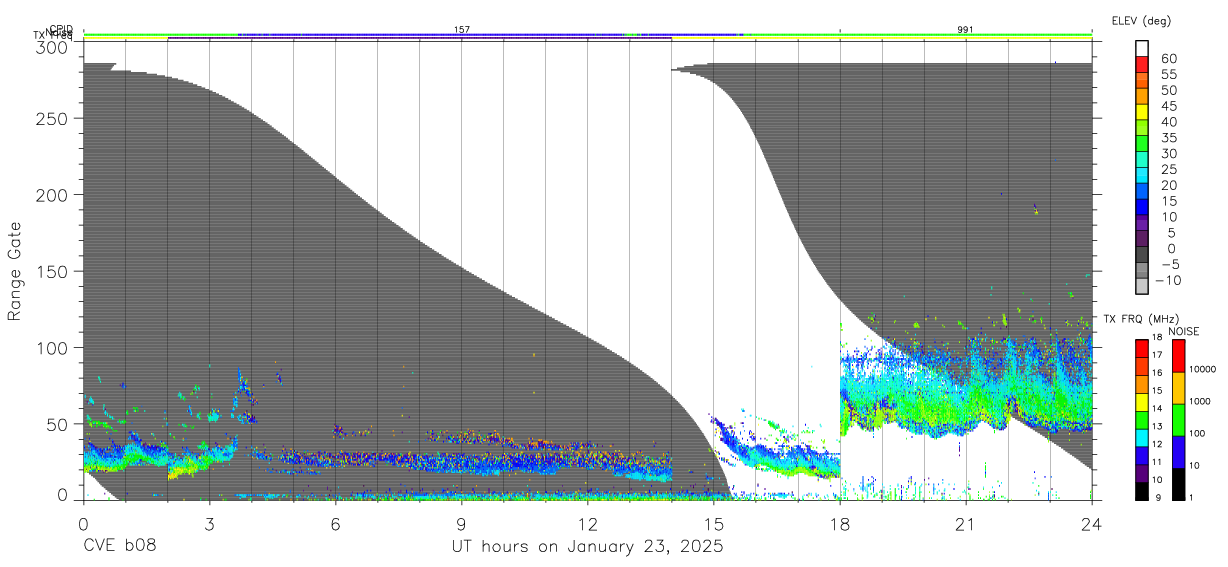
Task: Click the '50' range gate tick label
Action: pyautogui.click(x=59, y=424)
